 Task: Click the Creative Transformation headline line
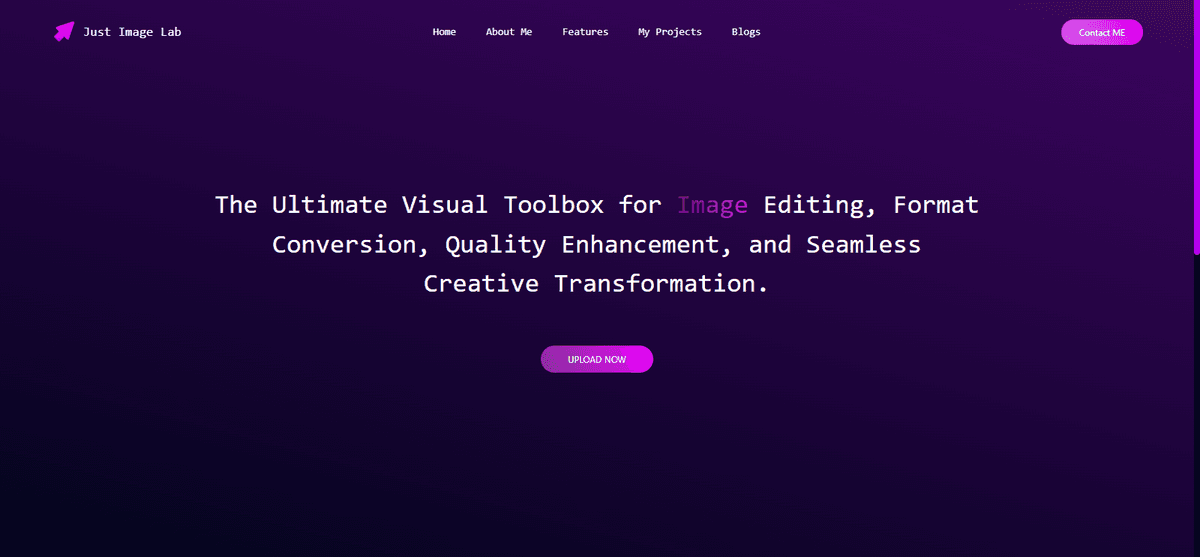[x=596, y=283]
